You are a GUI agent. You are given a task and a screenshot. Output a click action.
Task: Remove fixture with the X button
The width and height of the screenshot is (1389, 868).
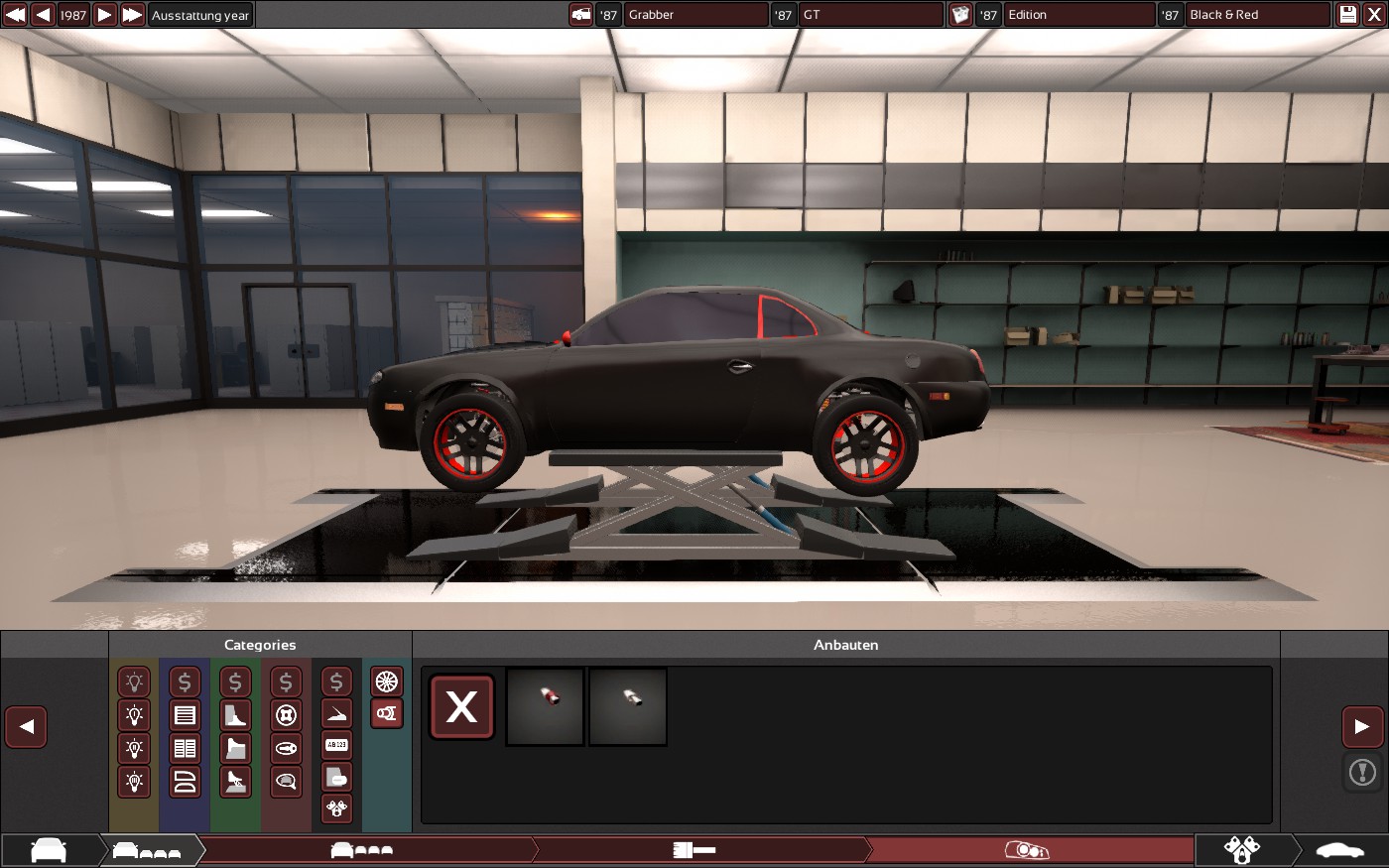(461, 707)
